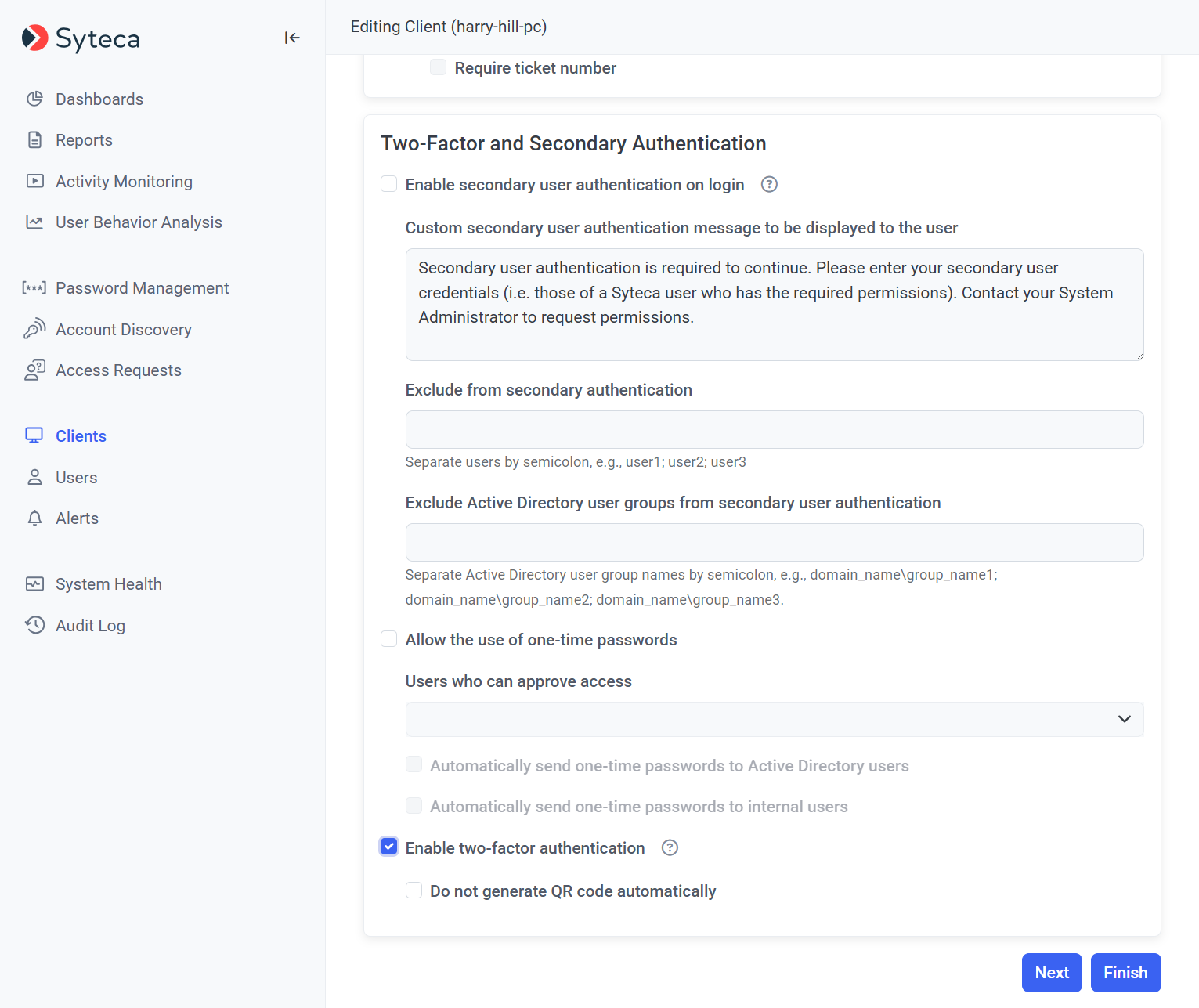
Task: Go to the Users section
Action: coord(76,478)
